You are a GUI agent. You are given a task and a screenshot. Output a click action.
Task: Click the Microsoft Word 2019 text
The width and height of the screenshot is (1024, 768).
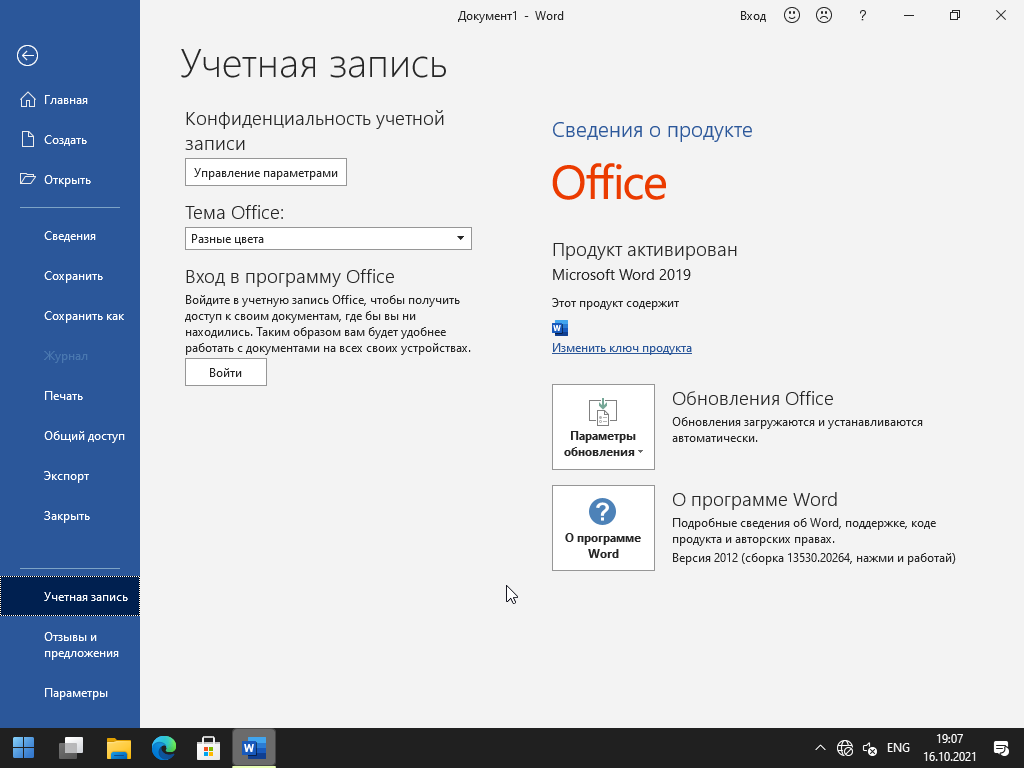[621, 275]
